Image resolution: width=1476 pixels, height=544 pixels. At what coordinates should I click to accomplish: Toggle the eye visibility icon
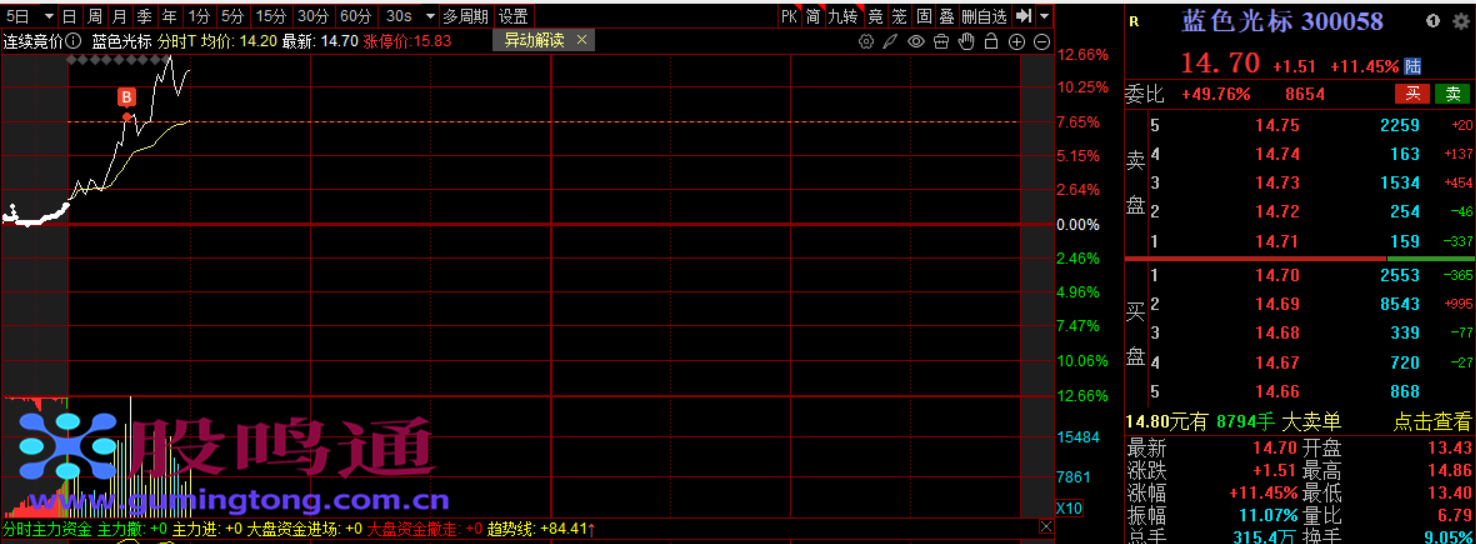click(x=915, y=42)
